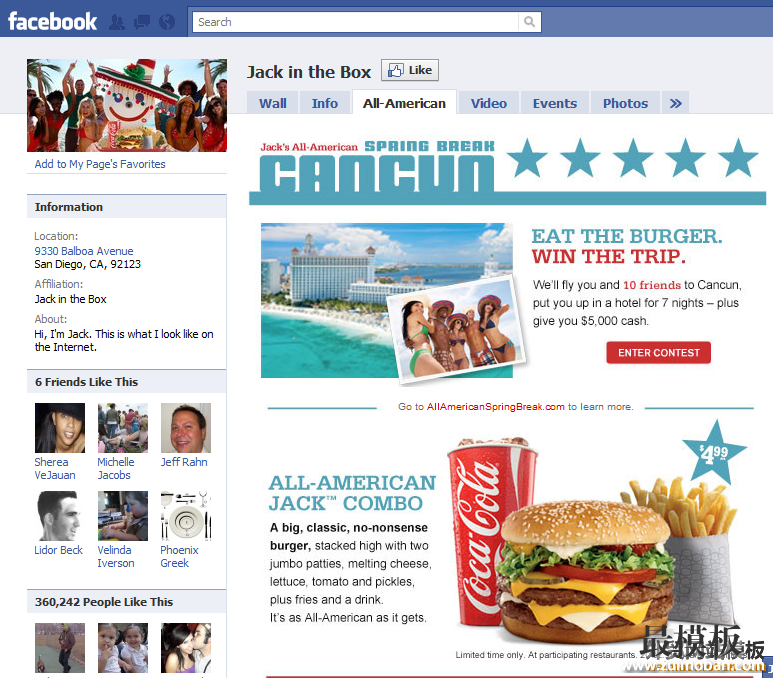The height and width of the screenshot is (678, 773).
Task: Click the 'San Diego, CA, 92123' text
Action: pyautogui.click(x=88, y=264)
